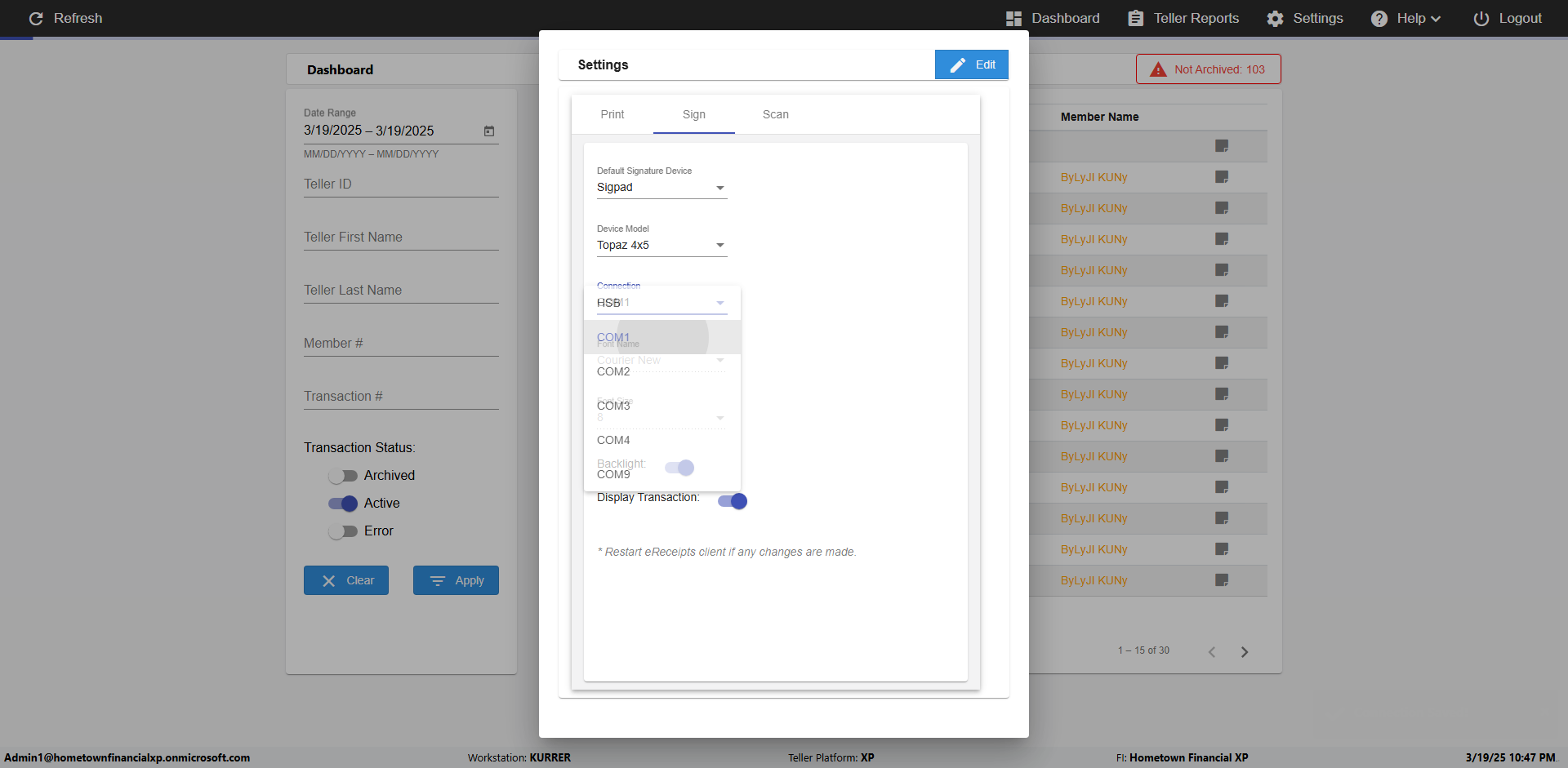Select COM4 from connection list

[x=662, y=440]
